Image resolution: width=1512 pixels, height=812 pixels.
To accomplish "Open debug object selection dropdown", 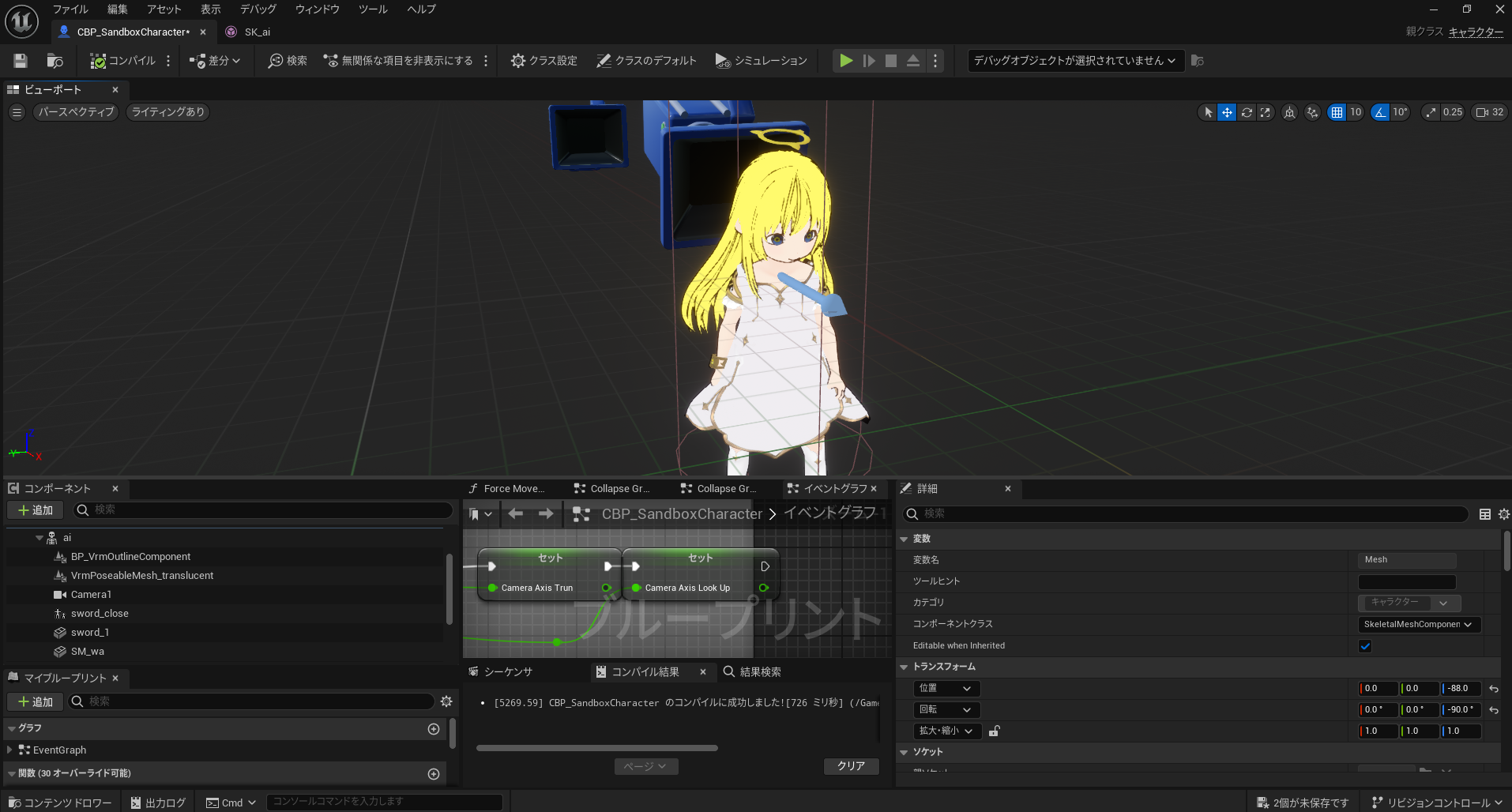I will (x=1075, y=61).
